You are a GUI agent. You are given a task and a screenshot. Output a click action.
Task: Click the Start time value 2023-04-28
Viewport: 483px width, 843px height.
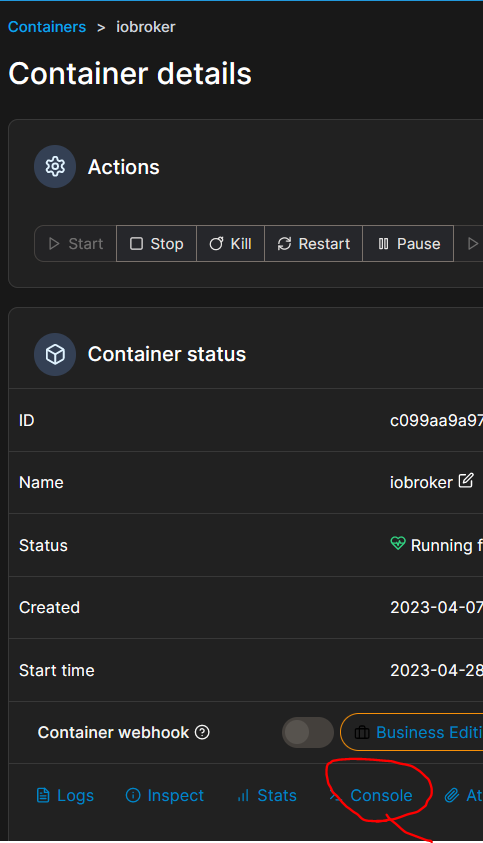pyautogui.click(x=436, y=670)
